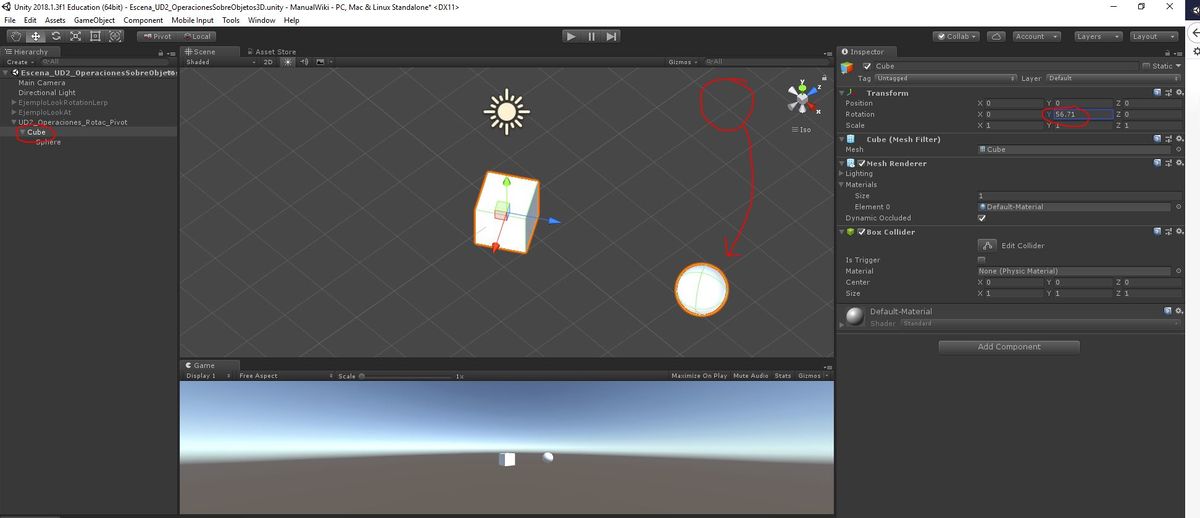The width and height of the screenshot is (1200, 518).
Task: Start Play mode with play button
Action: [x=570, y=36]
